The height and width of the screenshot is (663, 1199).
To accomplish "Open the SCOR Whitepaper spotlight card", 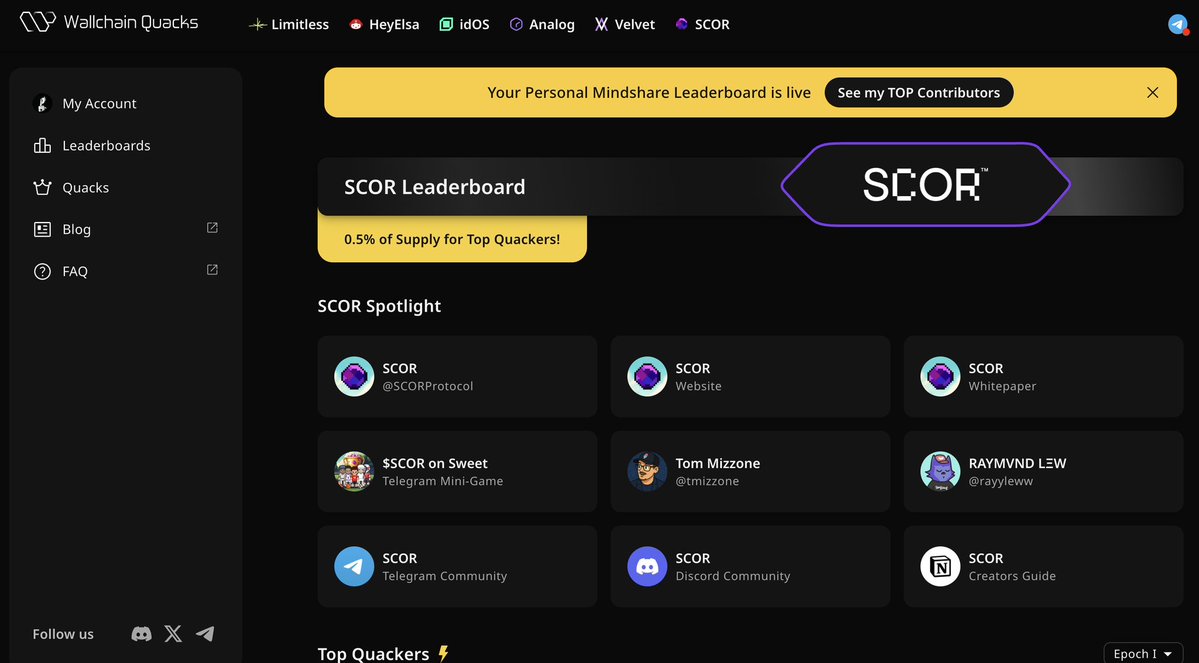I will tap(1043, 376).
